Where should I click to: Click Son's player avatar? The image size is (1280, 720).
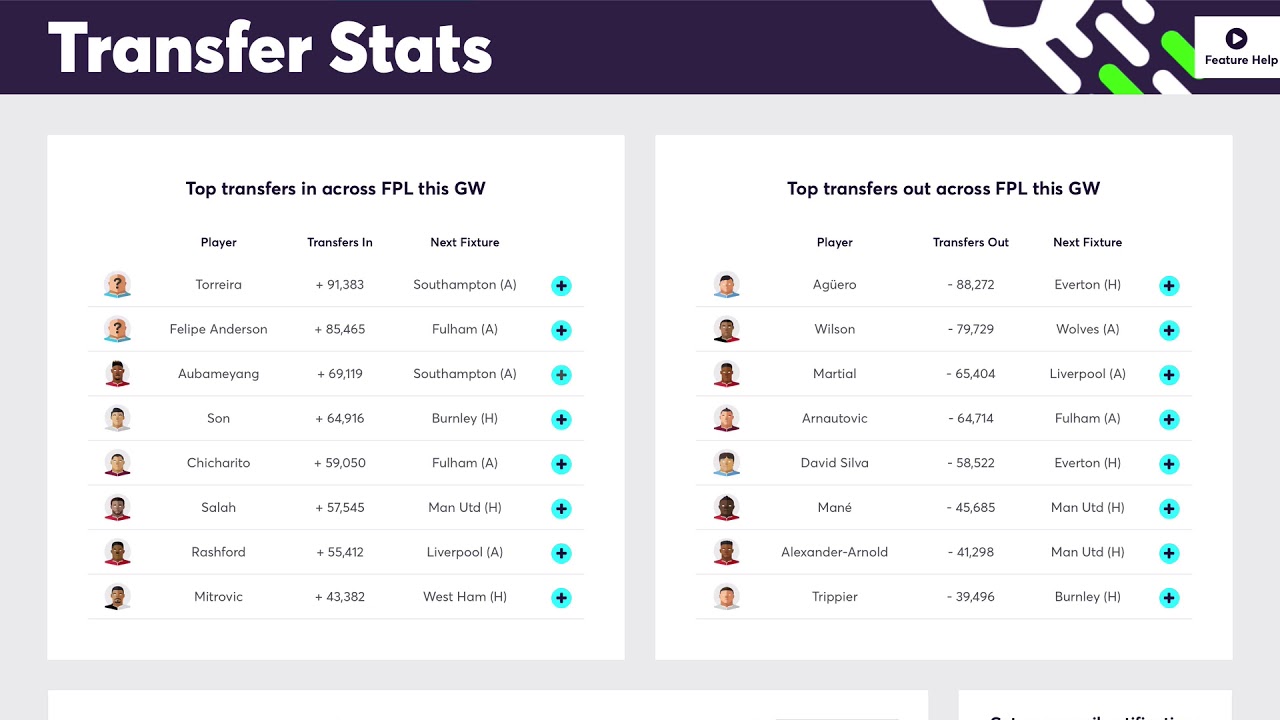click(x=117, y=418)
